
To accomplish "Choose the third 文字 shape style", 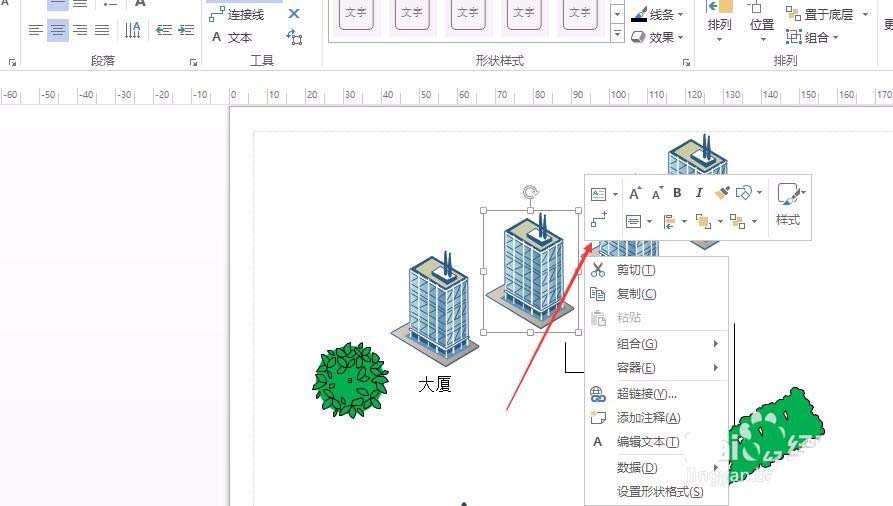I will 468,14.
